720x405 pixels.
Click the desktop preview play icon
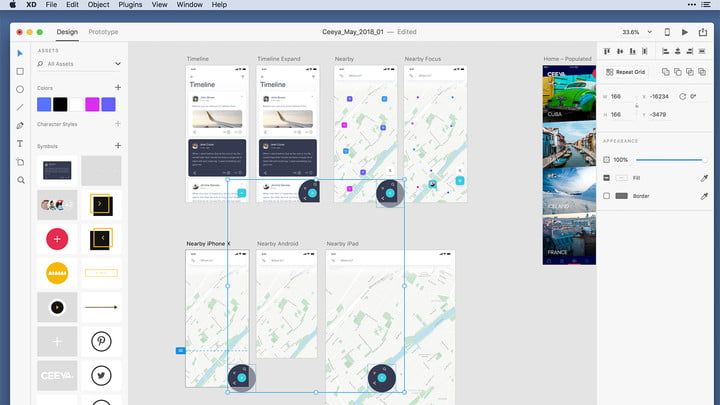coord(684,32)
